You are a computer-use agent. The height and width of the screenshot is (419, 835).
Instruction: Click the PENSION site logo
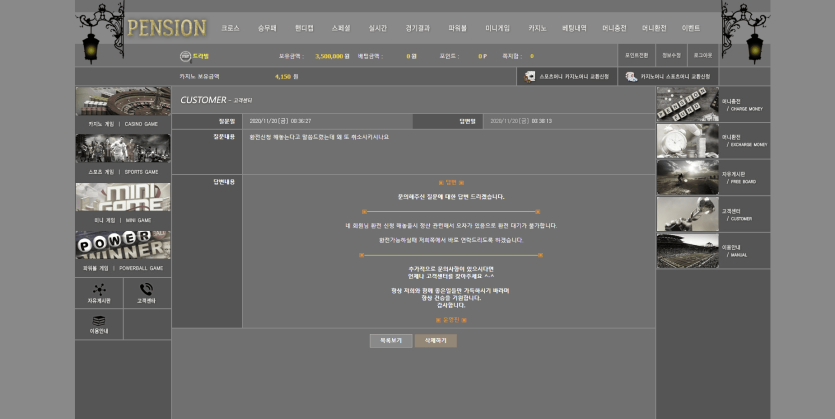coord(167,28)
